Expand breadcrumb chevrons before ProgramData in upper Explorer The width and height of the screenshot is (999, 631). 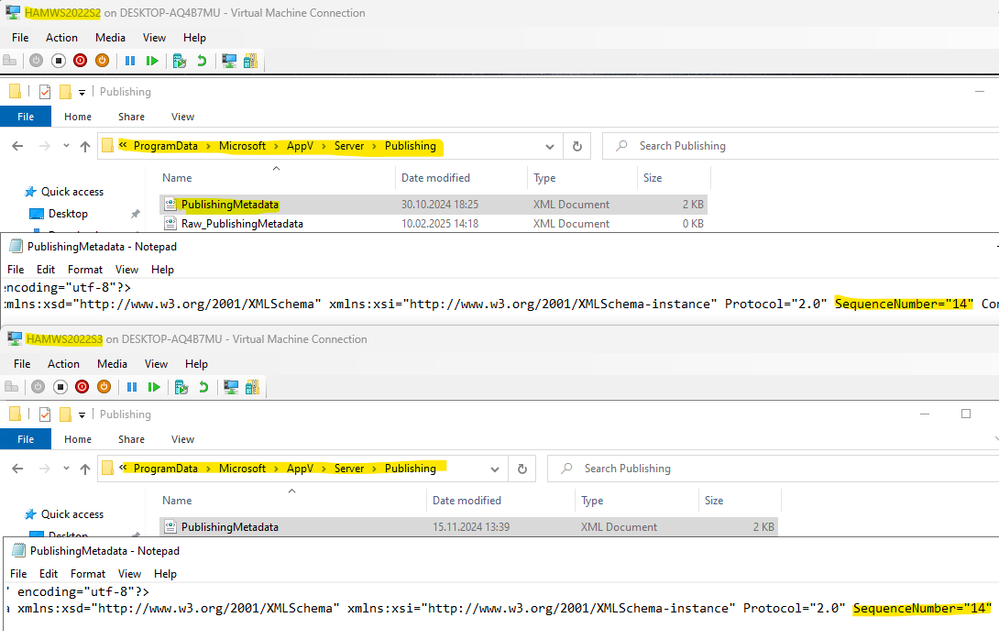click(x=123, y=145)
